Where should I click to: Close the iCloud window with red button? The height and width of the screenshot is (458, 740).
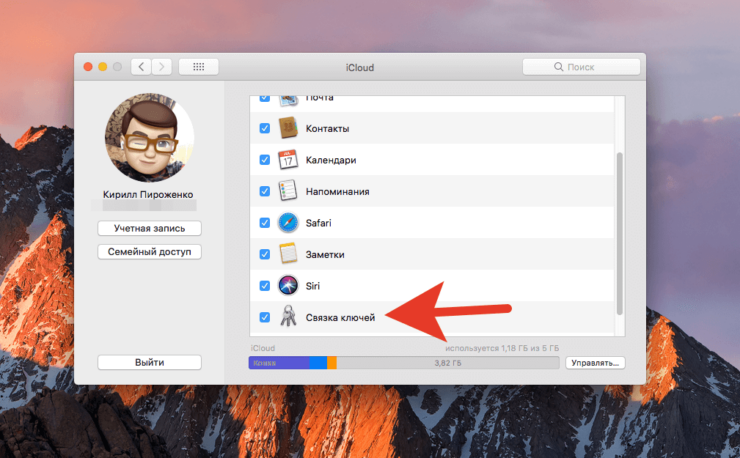click(x=88, y=67)
